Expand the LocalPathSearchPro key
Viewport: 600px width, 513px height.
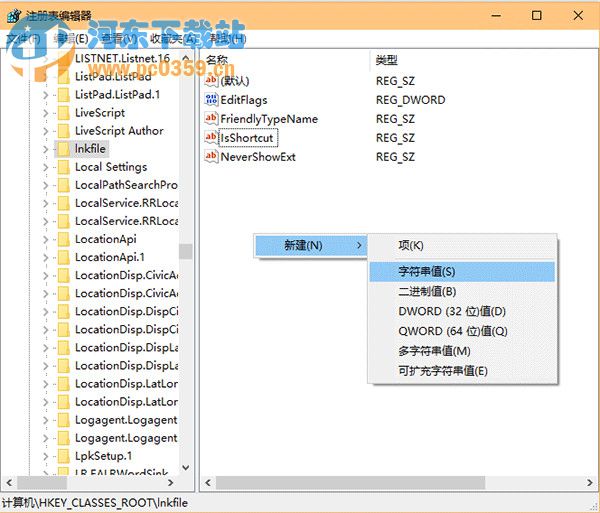coord(46,185)
